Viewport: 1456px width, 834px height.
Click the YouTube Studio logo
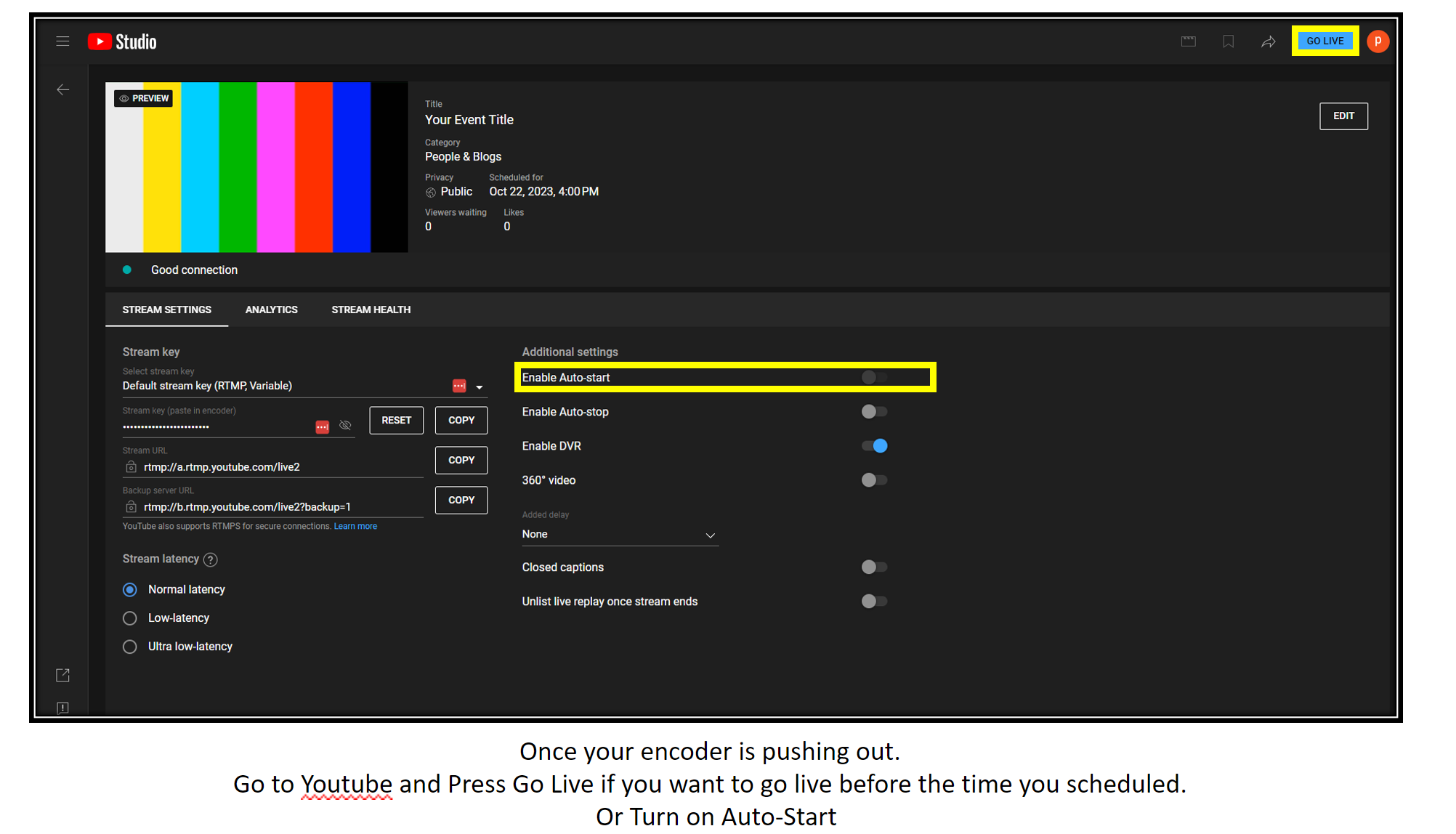(122, 41)
